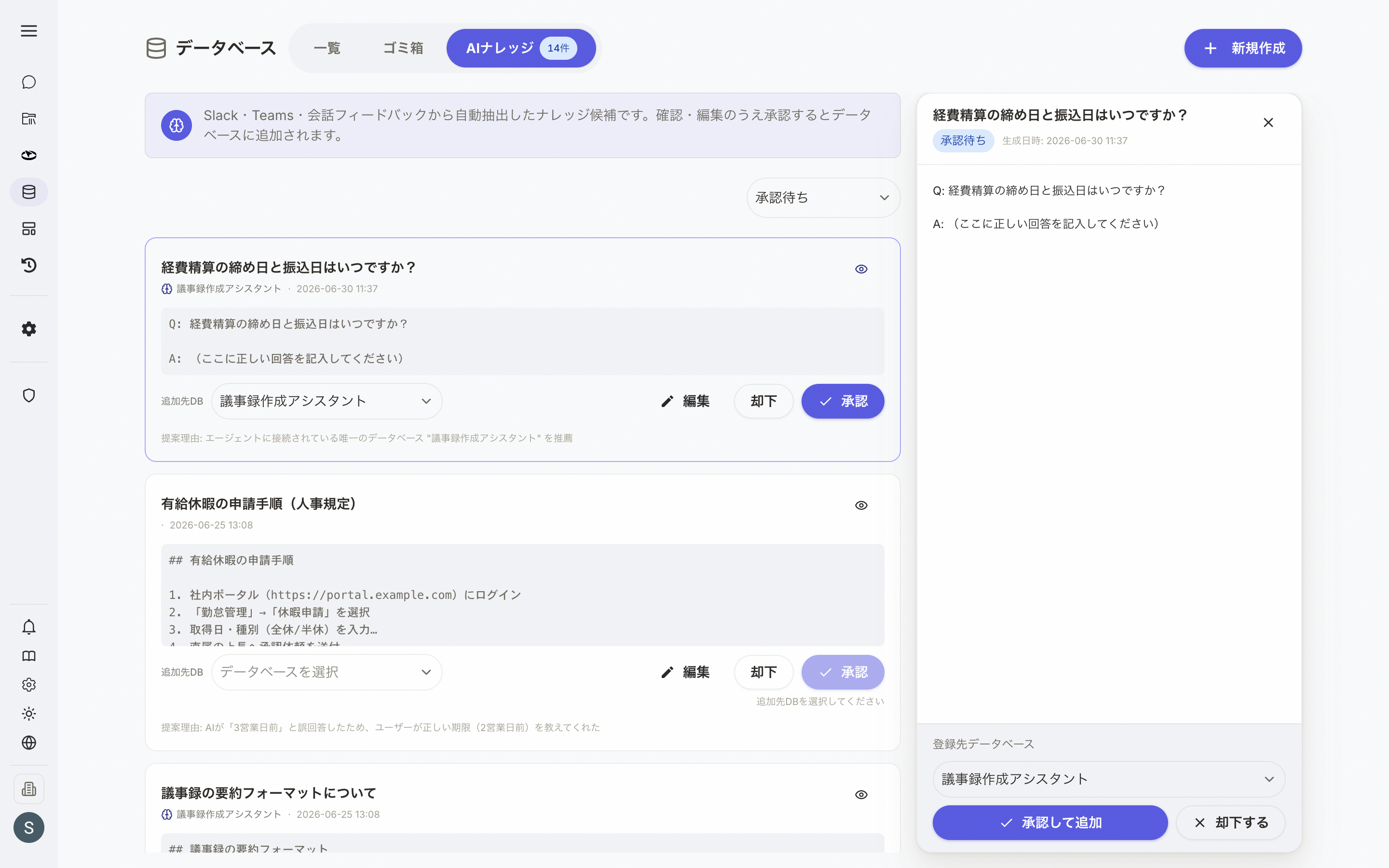Preview the 経費精算の締め日 card with eye icon
Viewport: 1389px width, 868px height.
861,269
